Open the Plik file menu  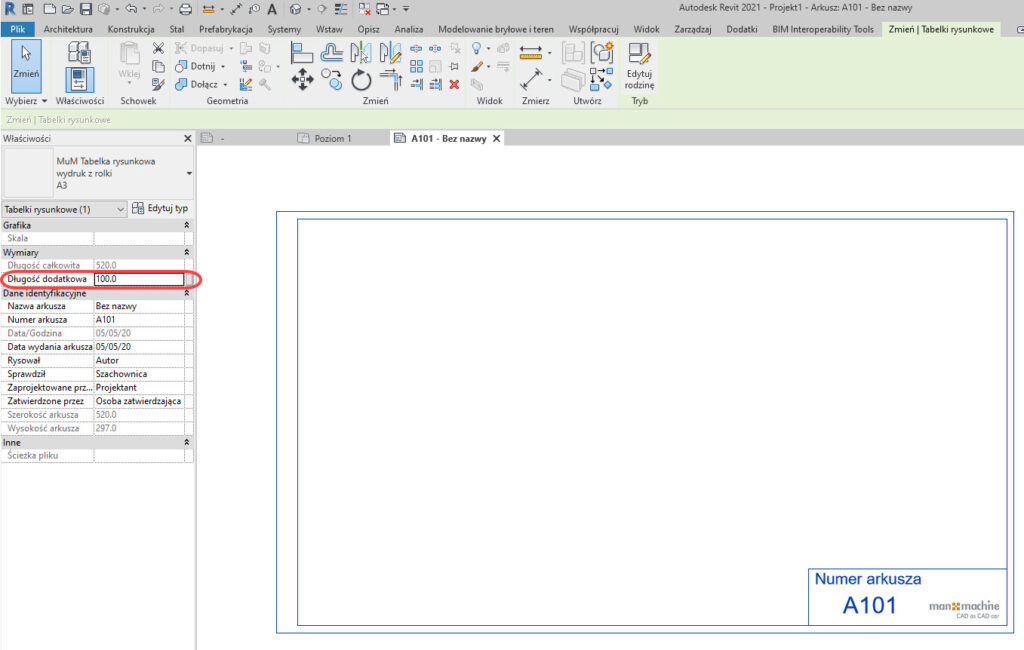(x=17, y=30)
